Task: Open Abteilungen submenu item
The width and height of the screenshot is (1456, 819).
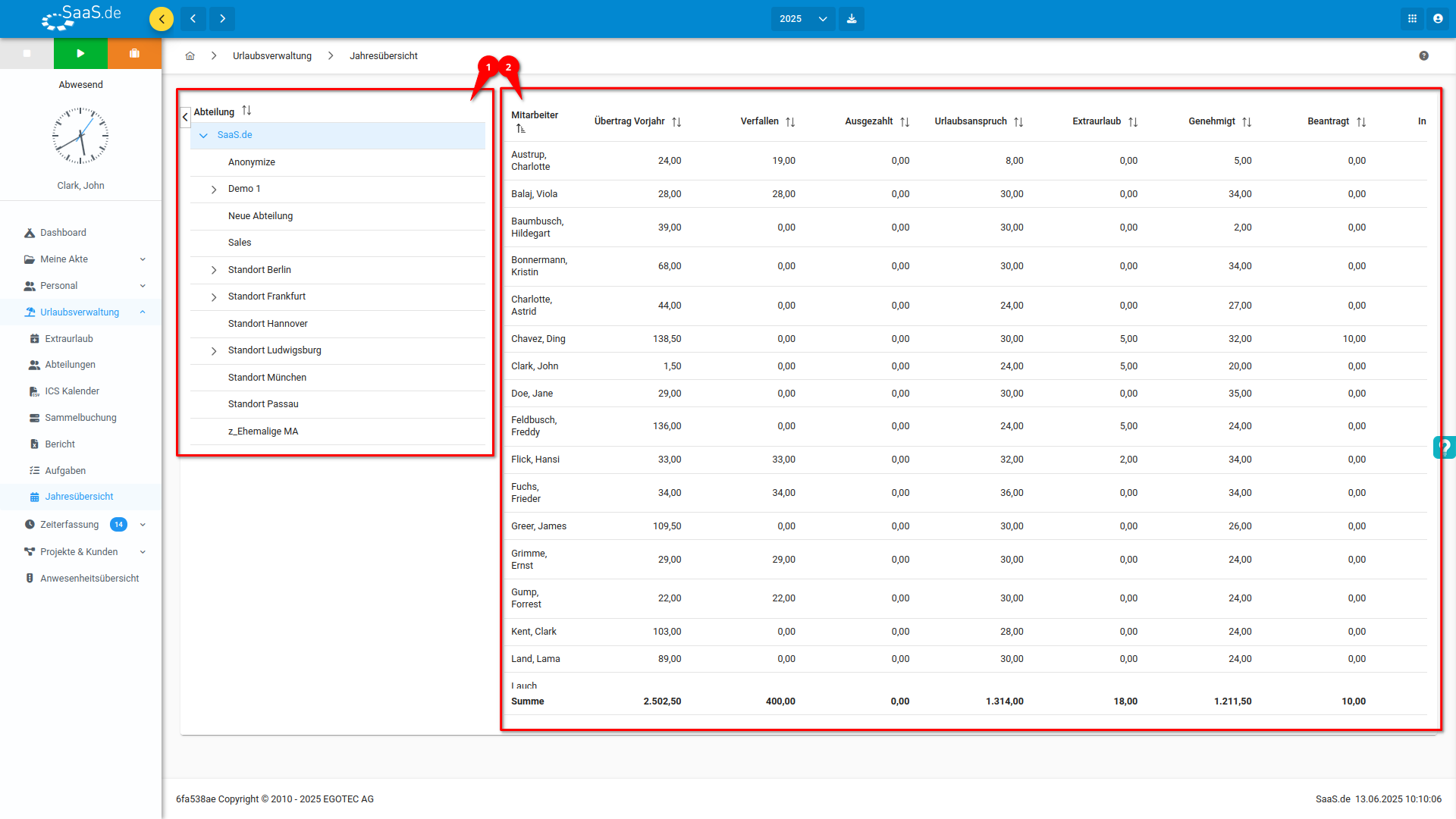Action: pyautogui.click(x=80, y=365)
